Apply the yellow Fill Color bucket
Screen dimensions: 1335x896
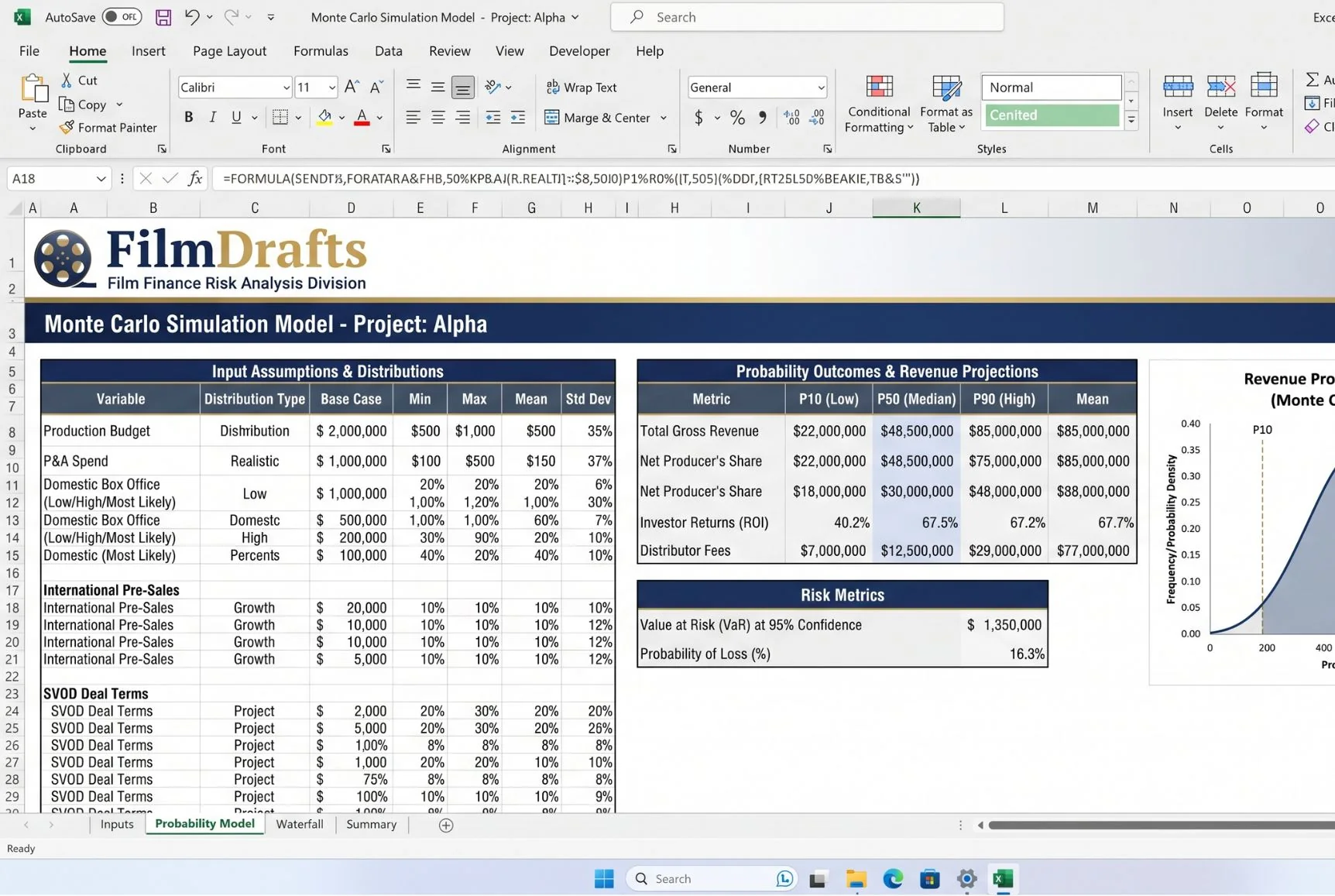point(324,117)
